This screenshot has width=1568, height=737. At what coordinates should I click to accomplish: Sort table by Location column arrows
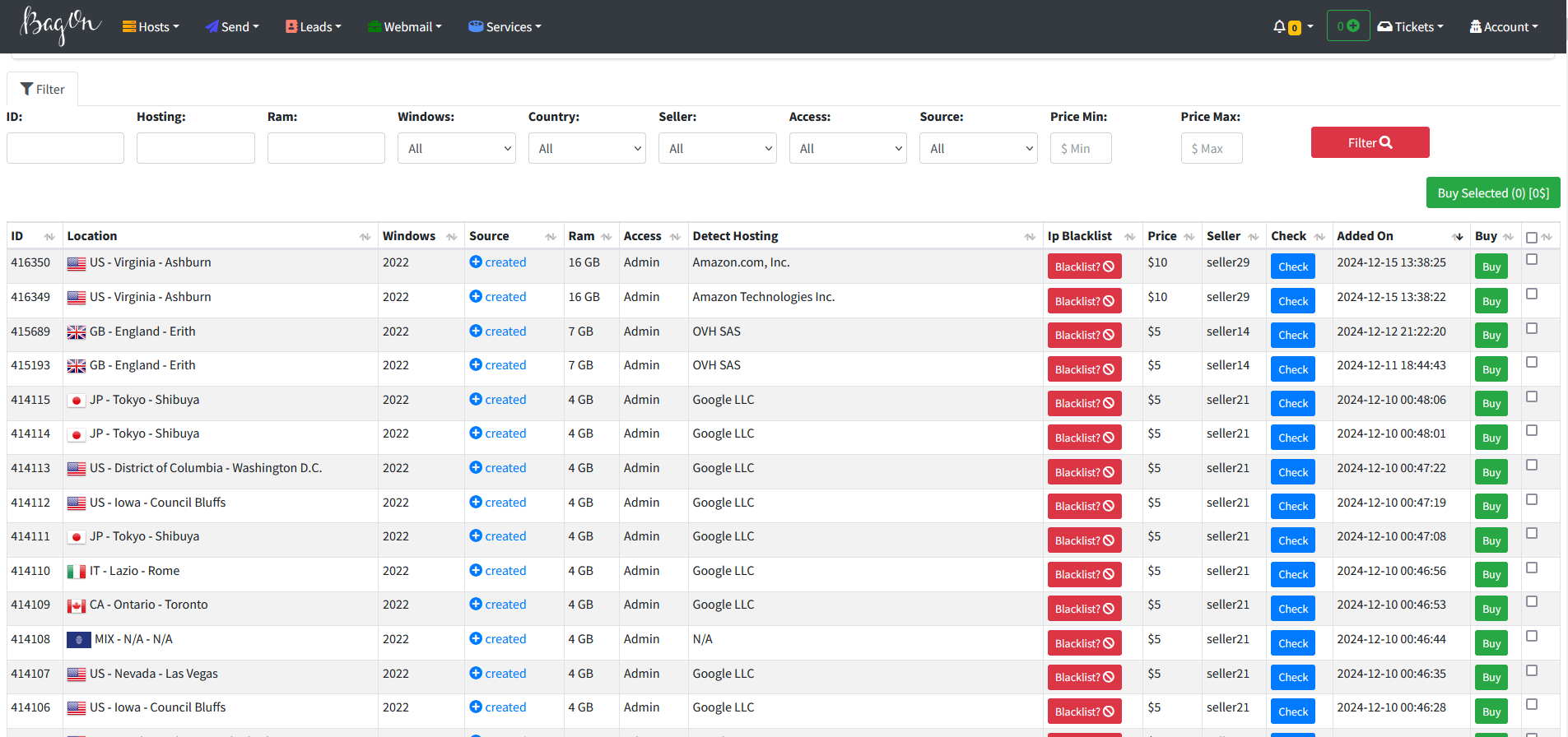coord(365,237)
